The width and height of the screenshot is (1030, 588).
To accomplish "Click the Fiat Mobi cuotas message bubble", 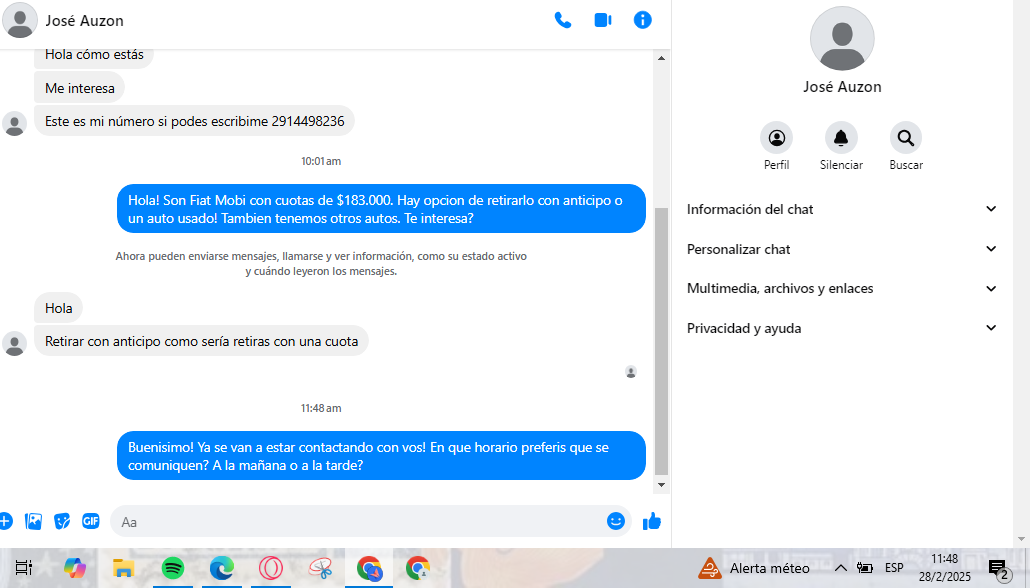I will coord(381,209).
